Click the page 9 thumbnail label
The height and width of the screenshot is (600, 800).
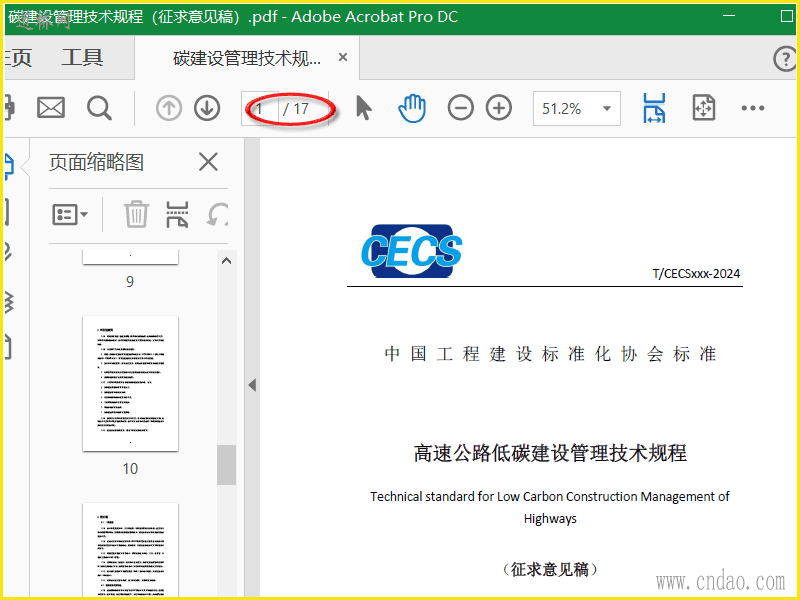click(x=130, y=282)
